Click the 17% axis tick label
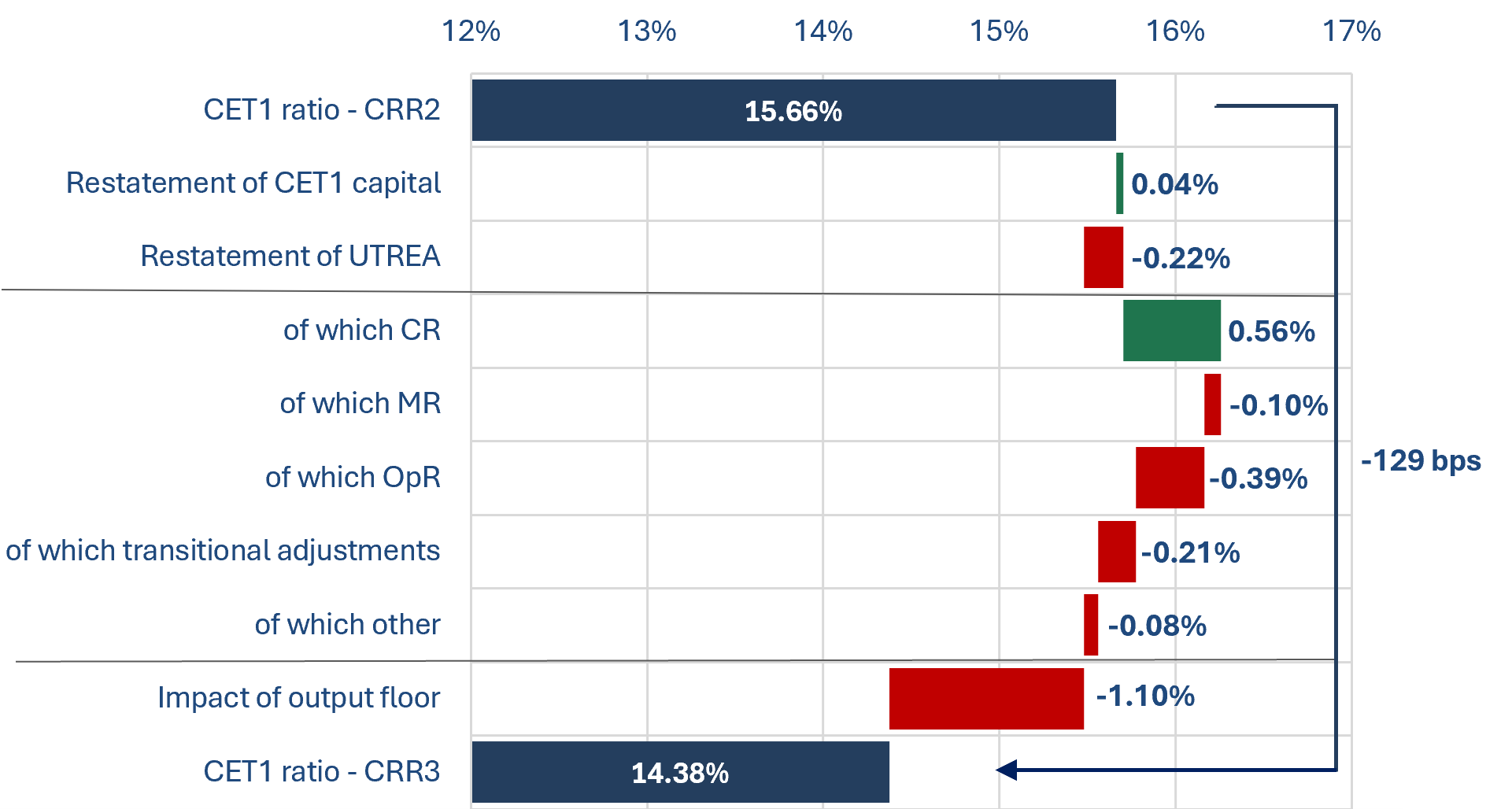The width and height of the screenshot is (1512, 809). tap(1351, 31)
